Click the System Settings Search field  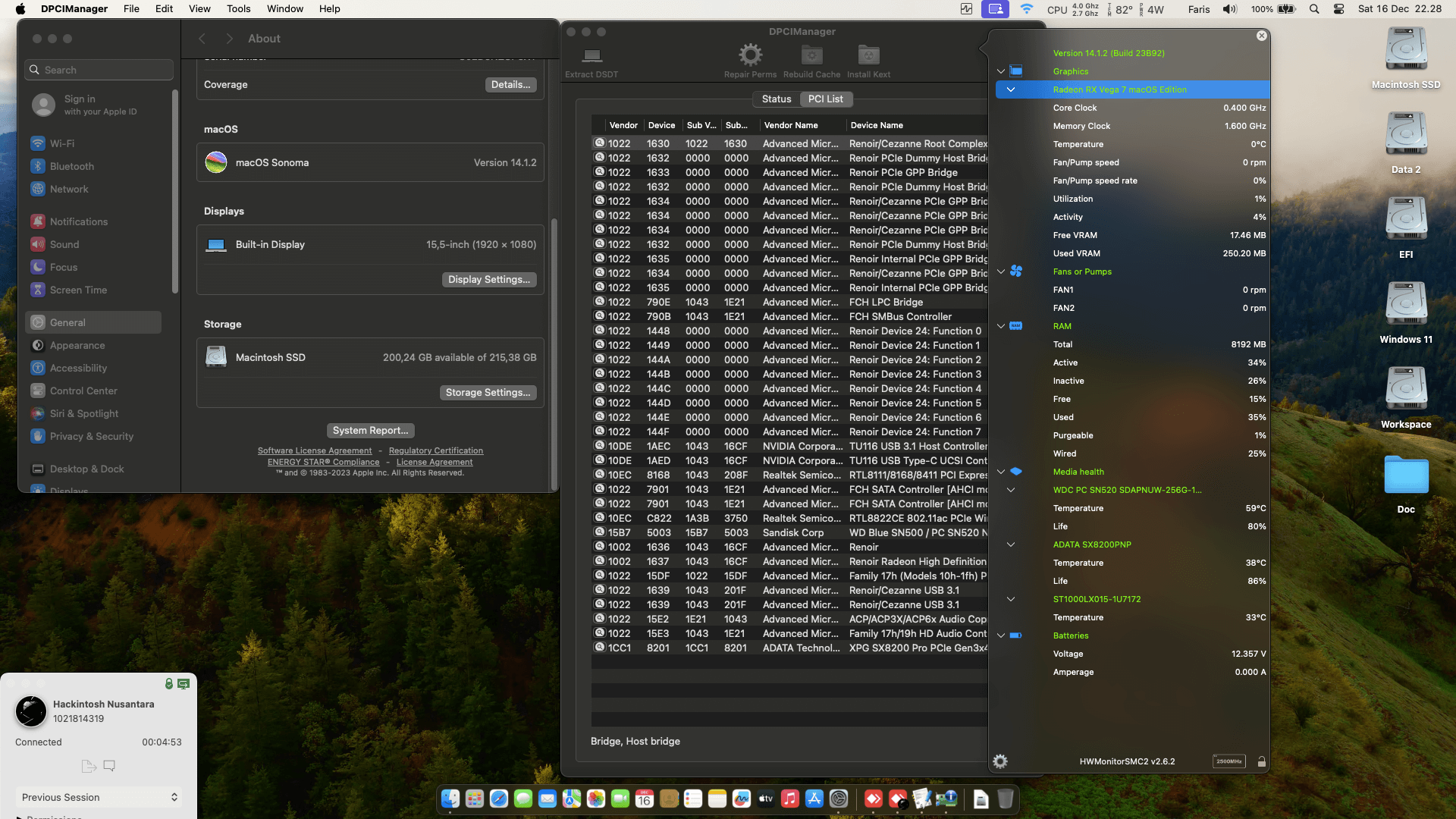99,70
